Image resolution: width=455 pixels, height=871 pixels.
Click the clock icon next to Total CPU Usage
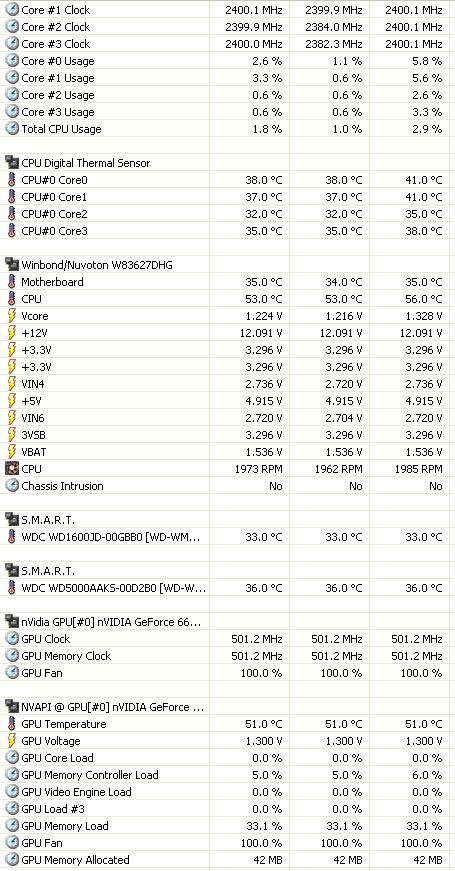click(x=12, y=129)
